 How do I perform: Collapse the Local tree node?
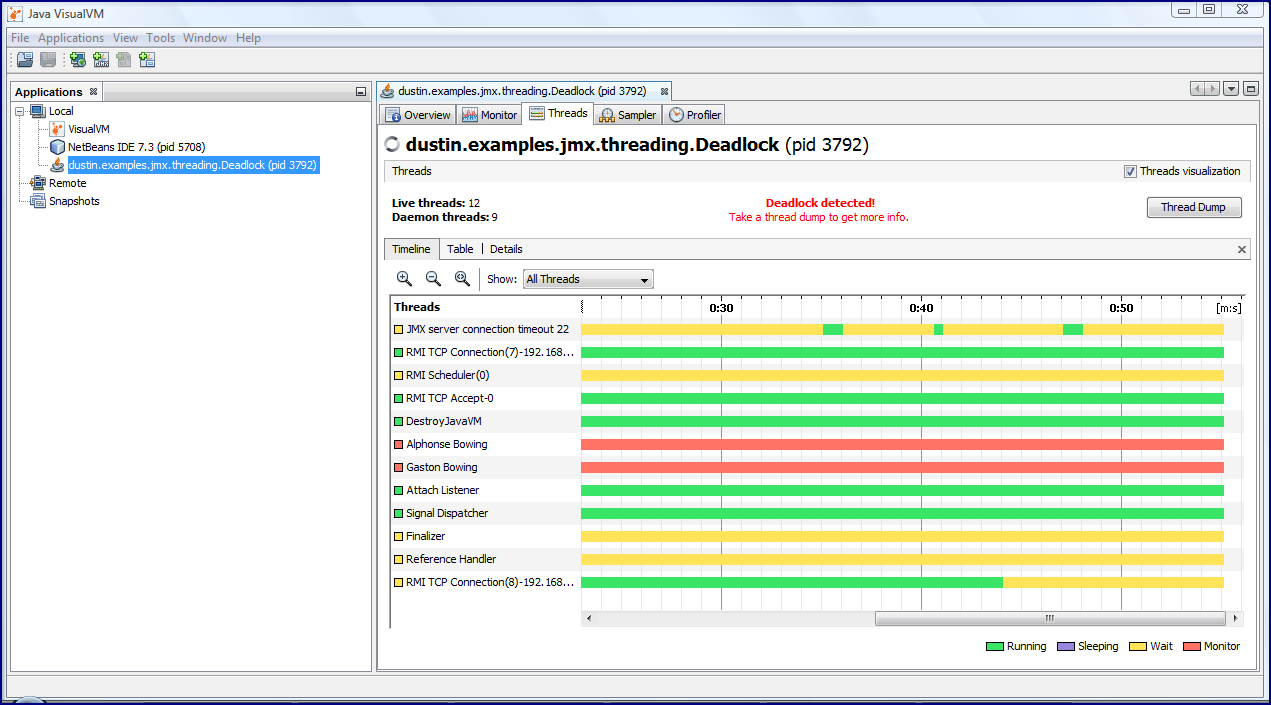pyautogui.click(x=20, y=111)
